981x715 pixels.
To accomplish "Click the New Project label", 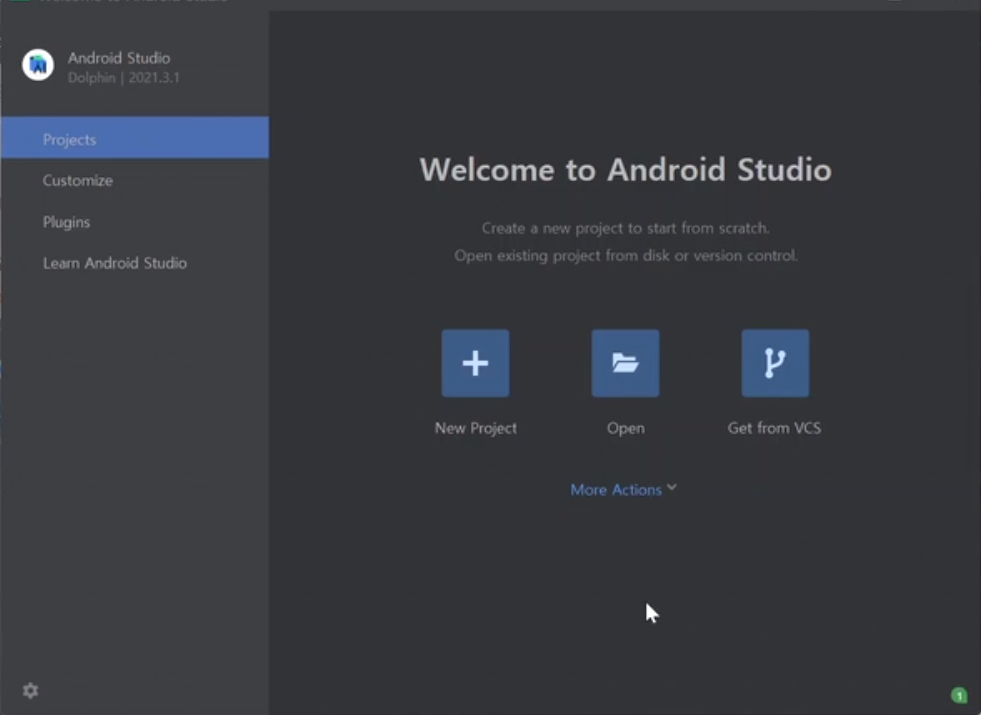I will [476, 428].
